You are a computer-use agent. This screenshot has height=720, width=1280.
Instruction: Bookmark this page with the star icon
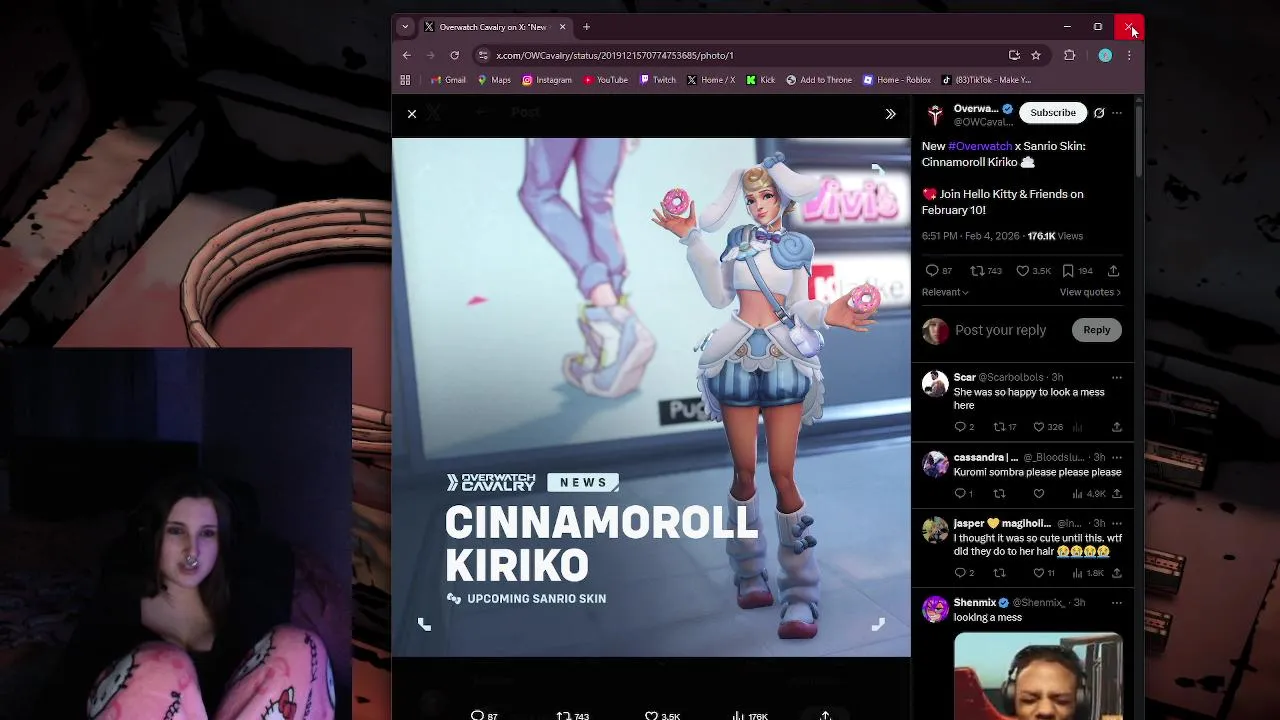[1036, 55]
